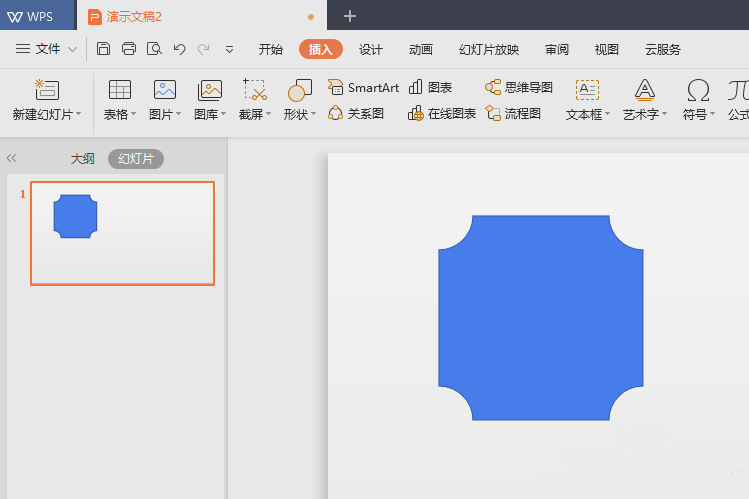
Task: Click the Undo arrow icon
Action: click(179, 49)
